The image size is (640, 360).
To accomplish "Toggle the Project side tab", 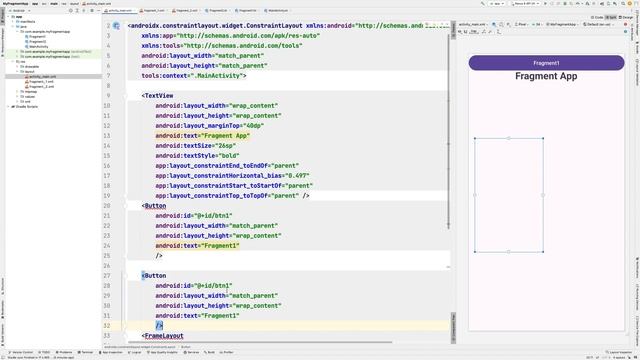I will coord(2,16).
